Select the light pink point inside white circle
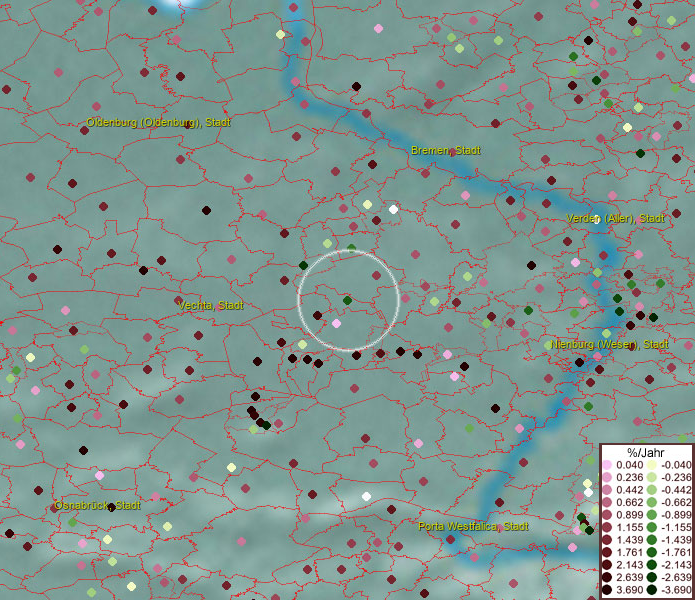Screen dimensions: 695x600 [x=336, y=324]
